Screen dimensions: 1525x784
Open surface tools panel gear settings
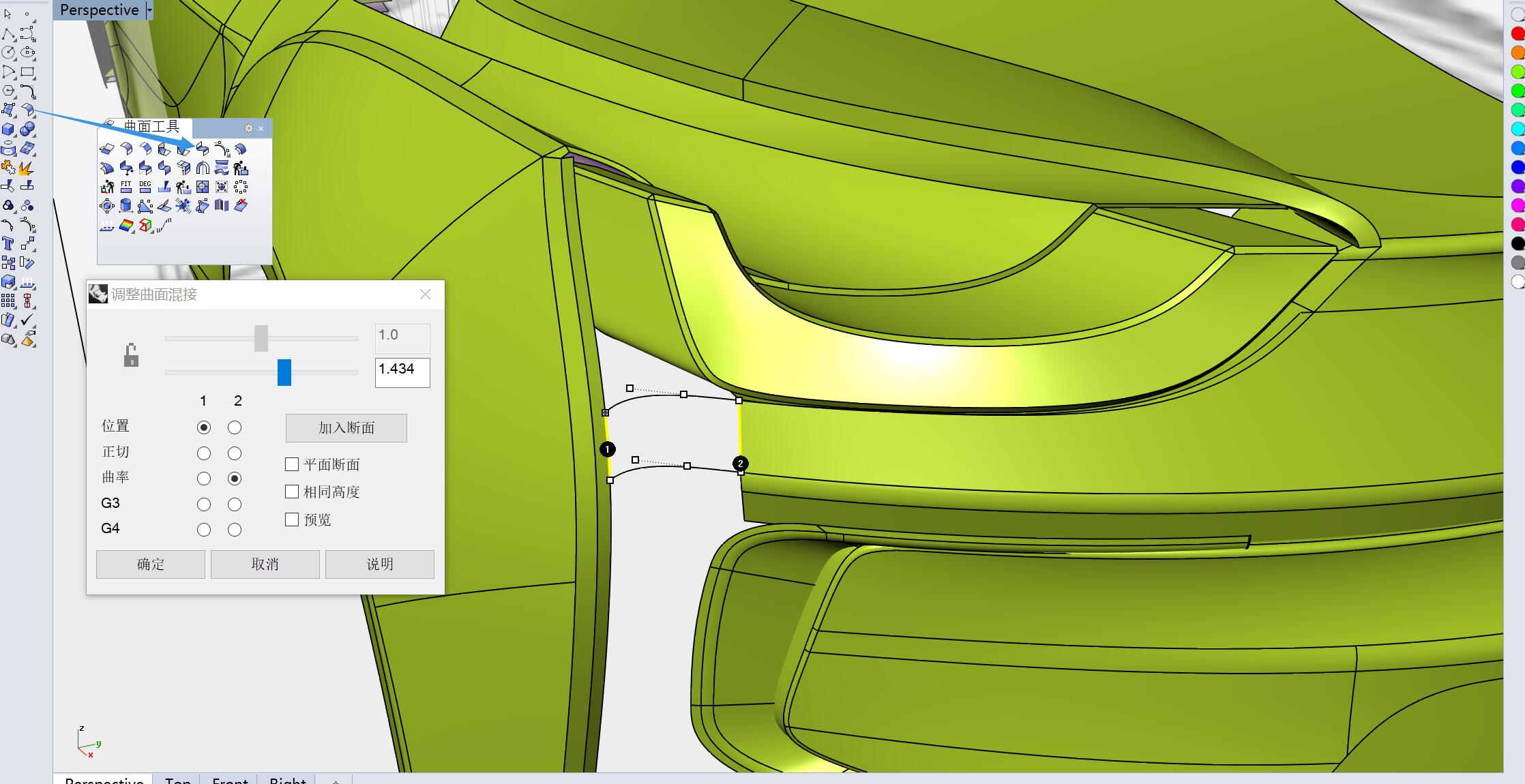pyautogui.click(x=249, y=128)
